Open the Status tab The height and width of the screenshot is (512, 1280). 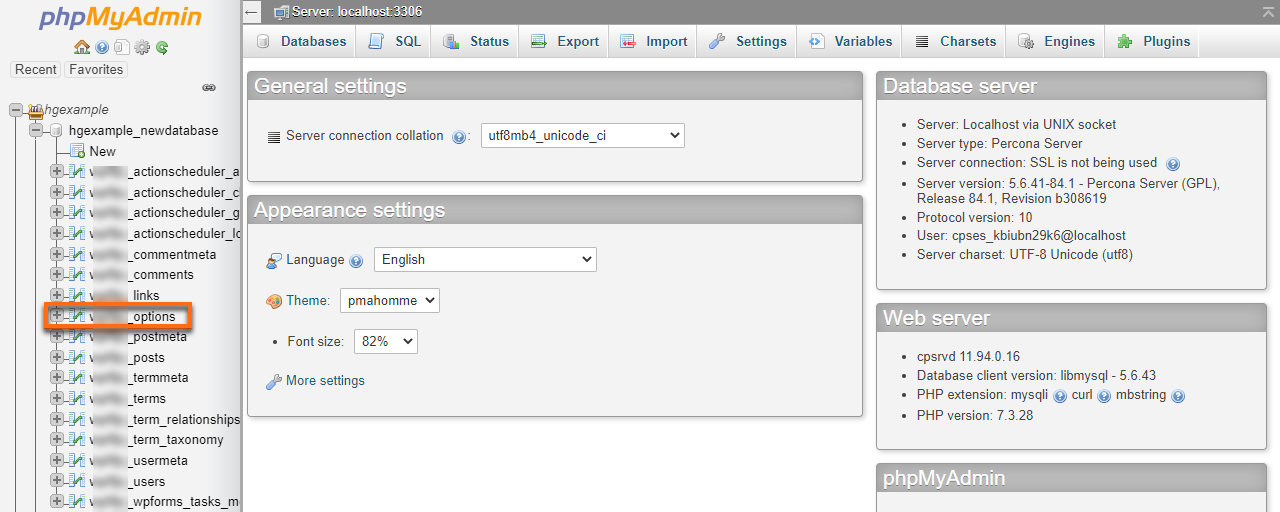476,41
